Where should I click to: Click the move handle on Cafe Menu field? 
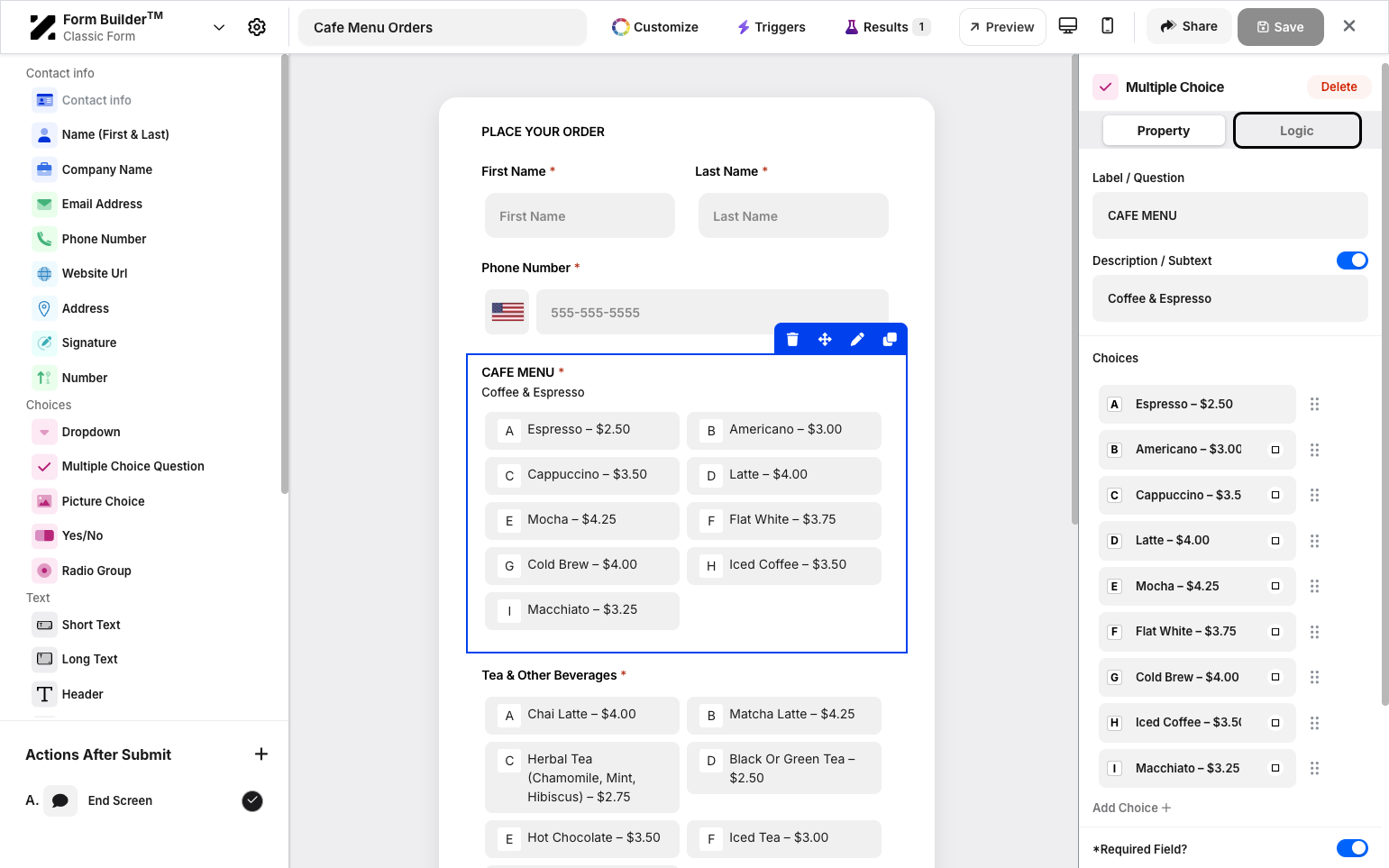coord(825,339)
